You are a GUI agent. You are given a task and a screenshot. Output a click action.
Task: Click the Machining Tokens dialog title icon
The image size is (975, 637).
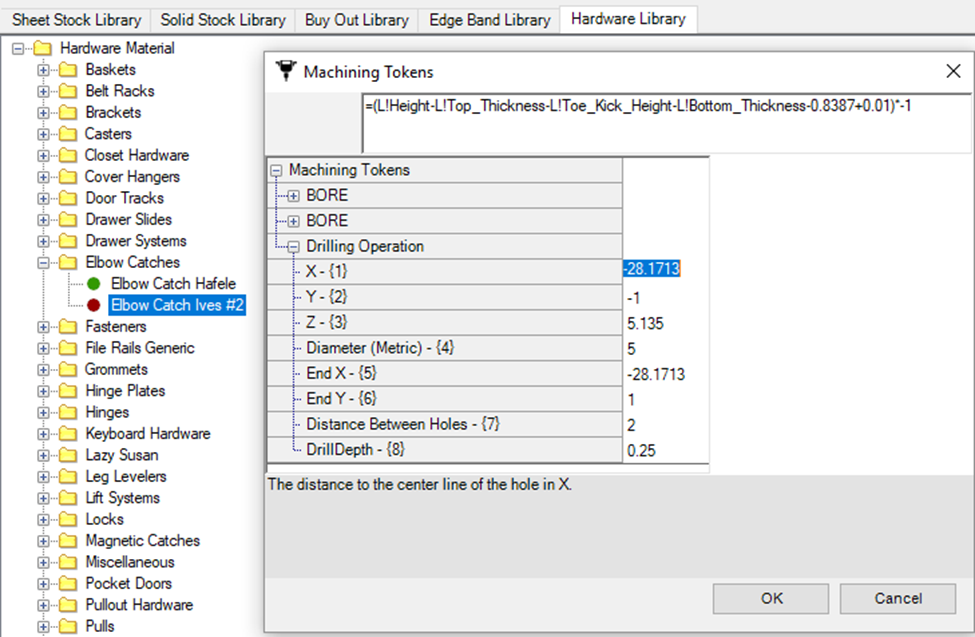point(286,71)
